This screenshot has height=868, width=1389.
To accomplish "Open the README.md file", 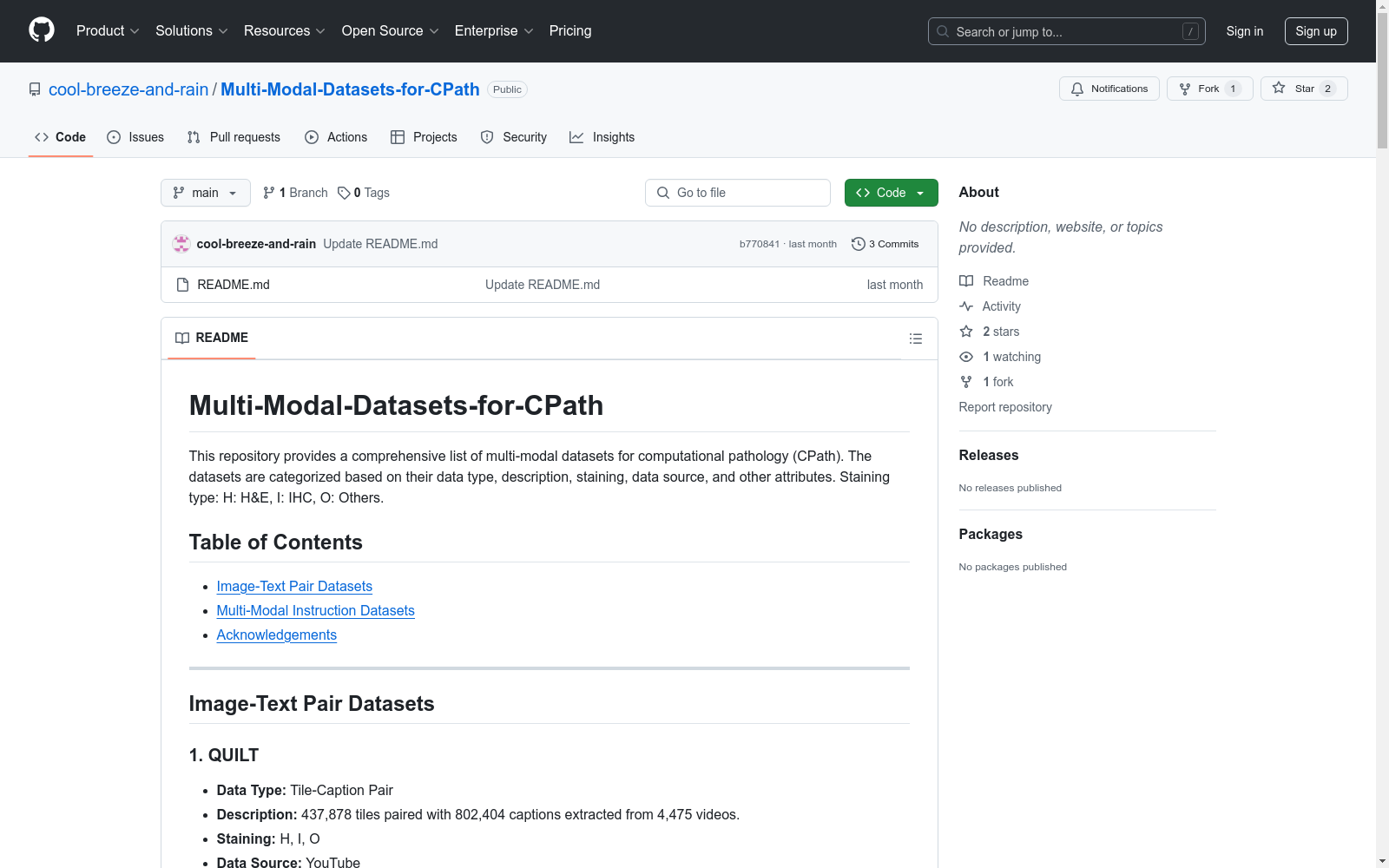I will (x=234, y=285).
